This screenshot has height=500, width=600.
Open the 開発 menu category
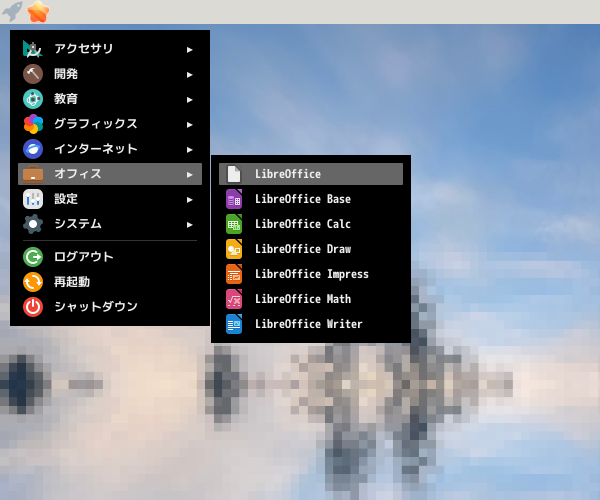tap(110, 74)
